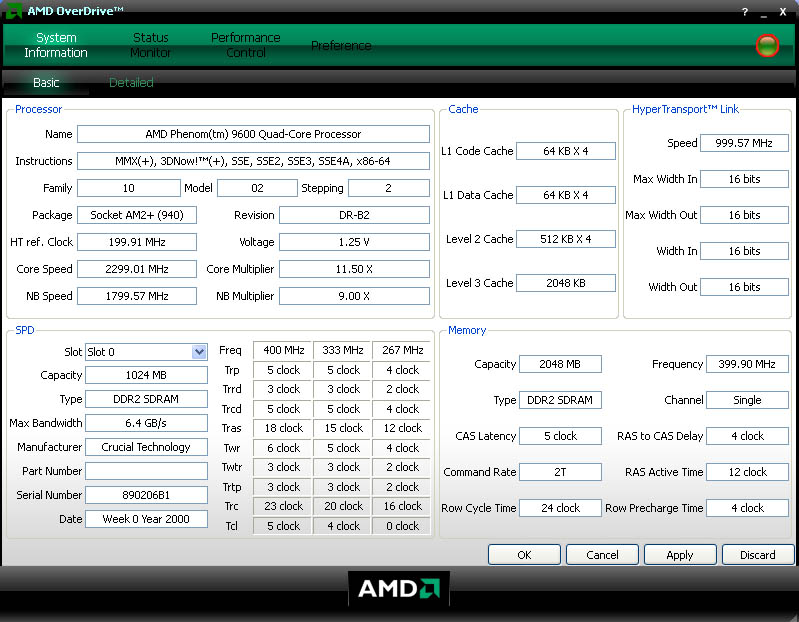Click the Max Width Out field
The image size is (799, 622).
(x=744, y=215)
